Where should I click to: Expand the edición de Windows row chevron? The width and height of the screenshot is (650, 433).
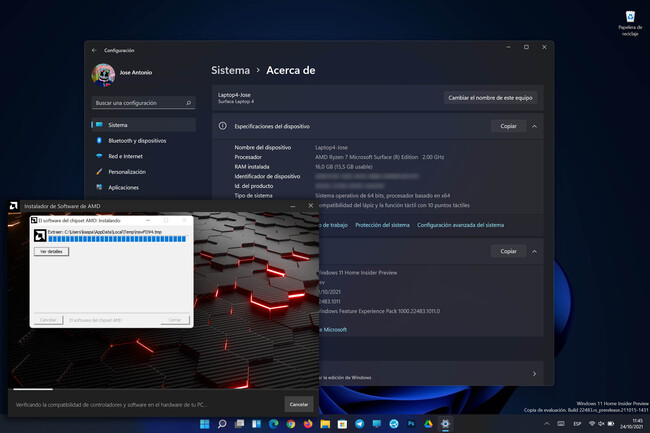pos(534,374)
